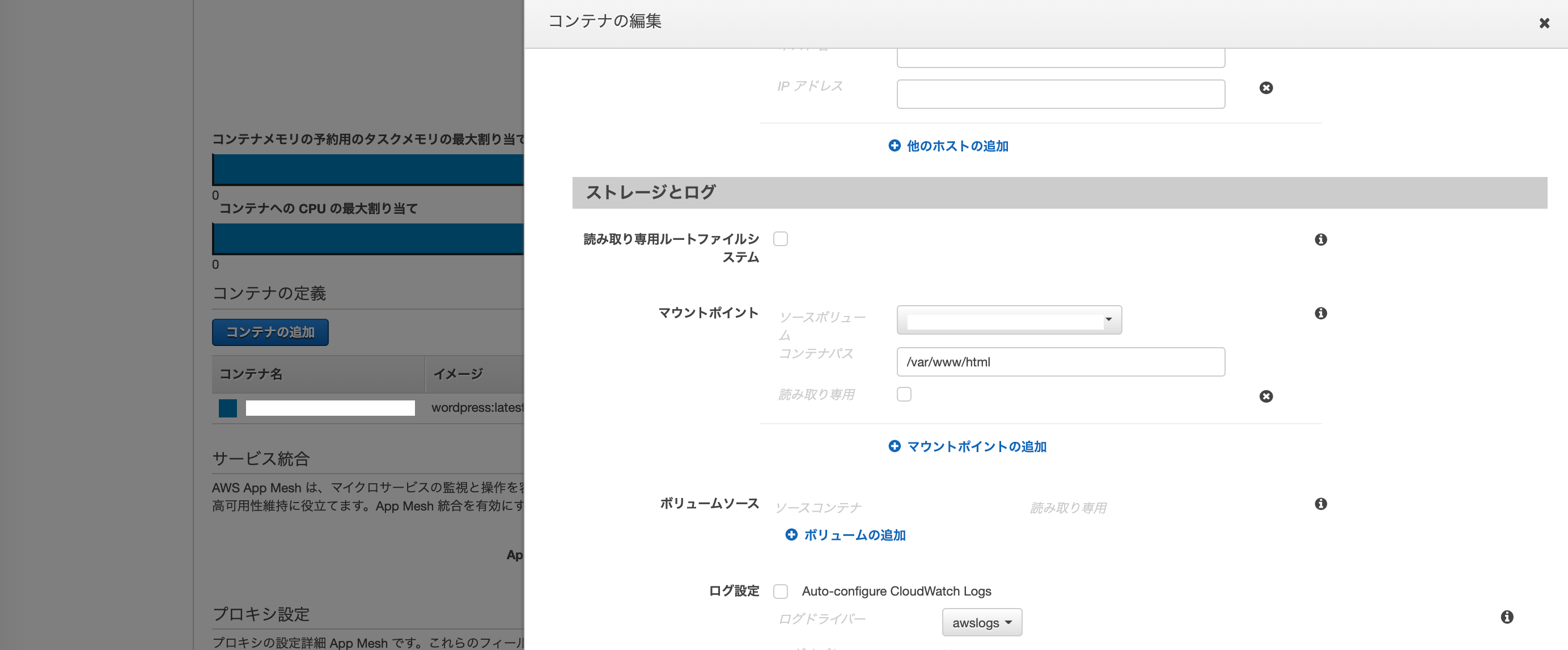Open the awslogs log driver dropdown
The height and width of the screenshot is (650, 1568).
point(982,622)
